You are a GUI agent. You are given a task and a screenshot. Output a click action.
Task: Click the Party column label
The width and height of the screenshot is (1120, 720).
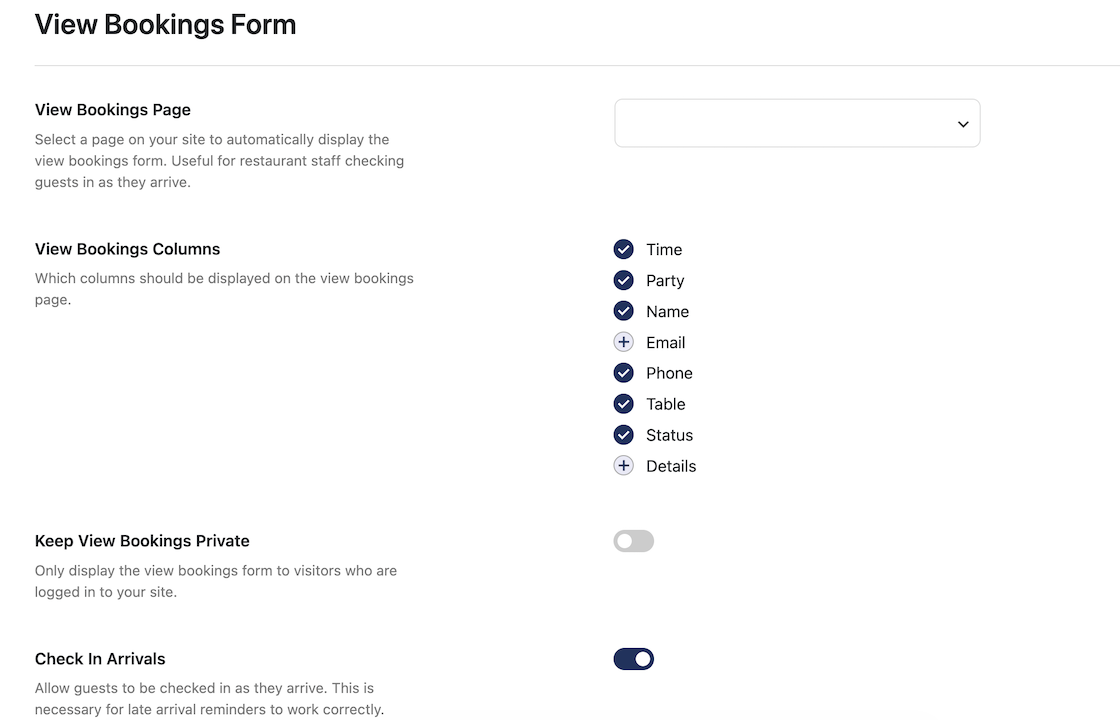tap(665, 281)
